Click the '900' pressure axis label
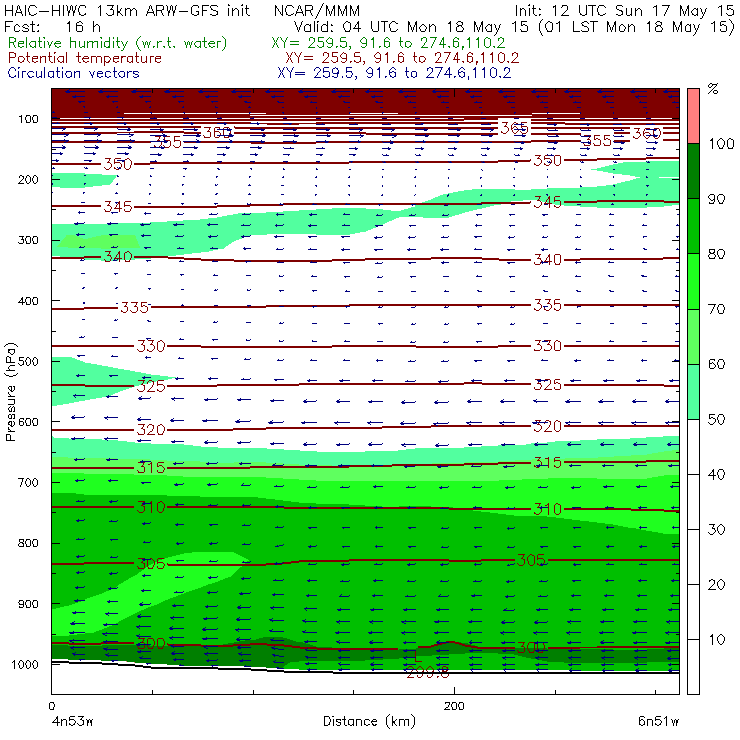Screen dimensions: 740x740 pyautogui.click(x=28, y=604)
